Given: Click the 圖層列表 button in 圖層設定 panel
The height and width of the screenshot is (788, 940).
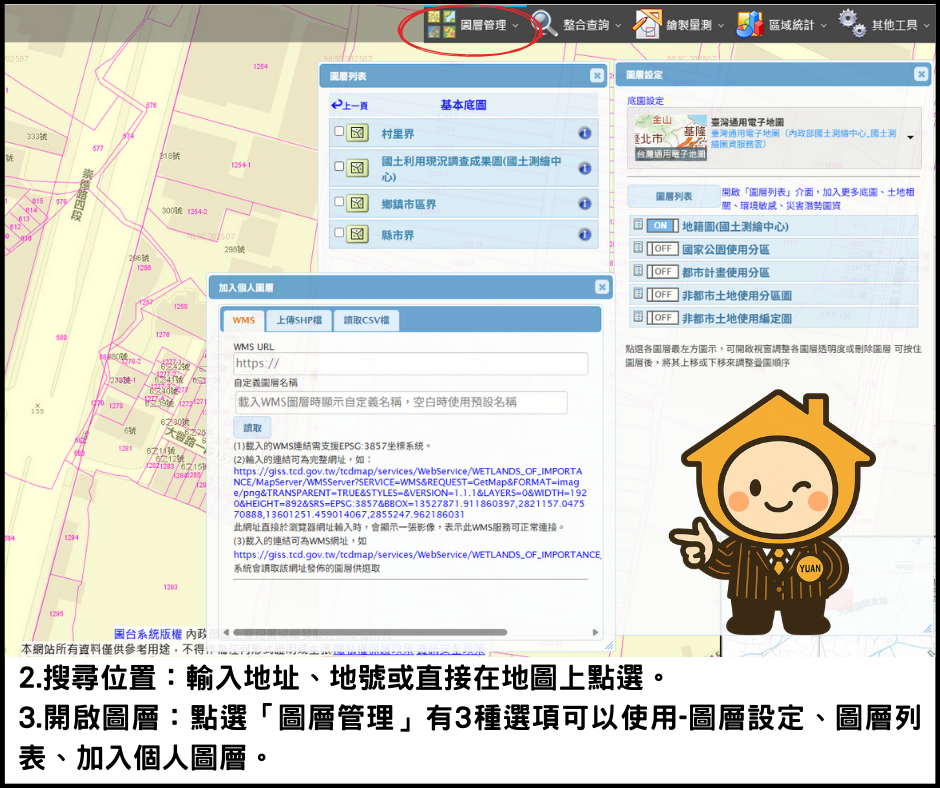Looking at the screenshot, I should click(673, 197).
